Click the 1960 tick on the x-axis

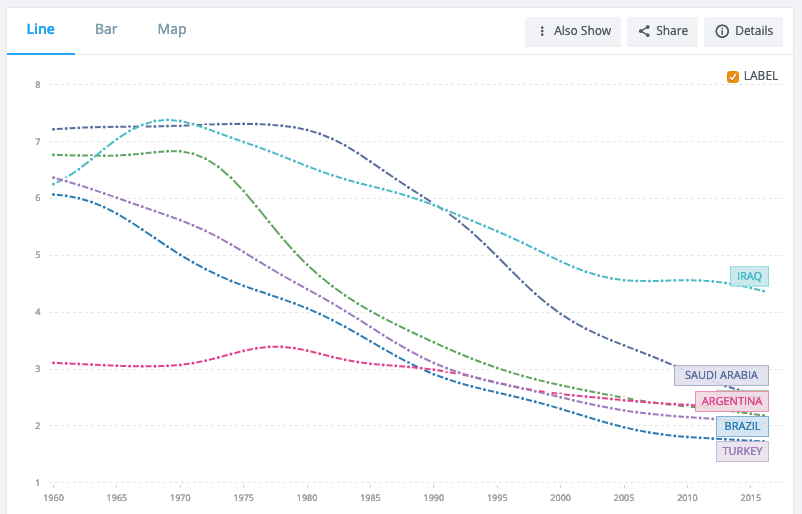pyautogui.click(x=54, y=498)
